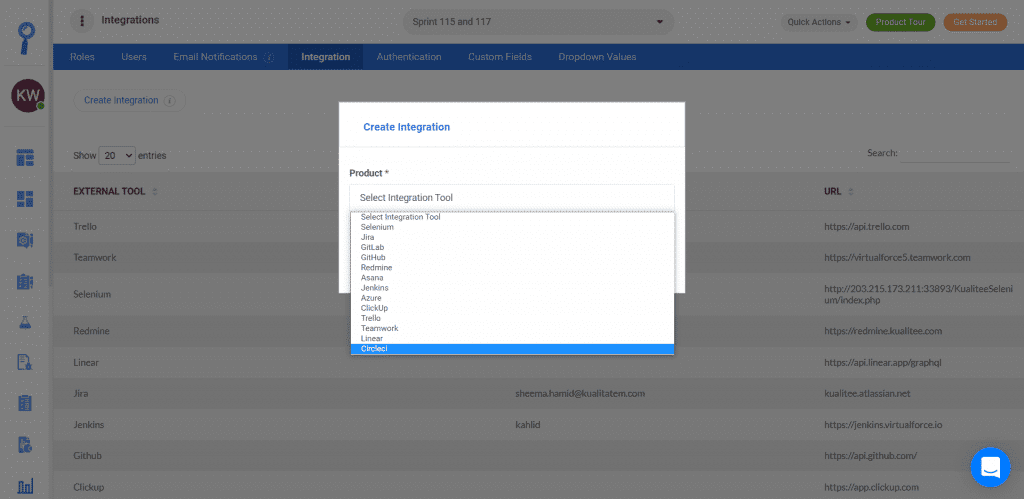This screenshot has height=499, width=1024.
Task: Switch to the Users tab
Action: pyautogui.click(x=134, y=57)
